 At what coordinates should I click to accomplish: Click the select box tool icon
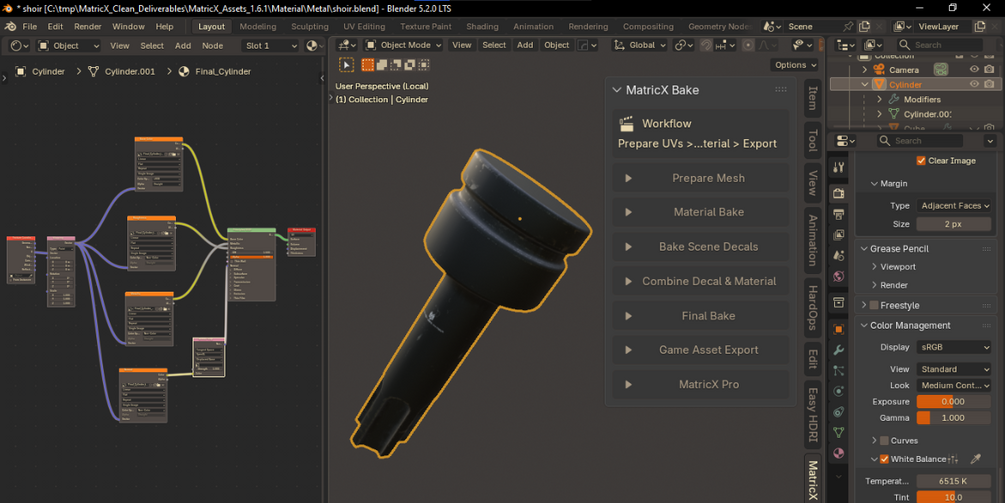coord(346,65)
